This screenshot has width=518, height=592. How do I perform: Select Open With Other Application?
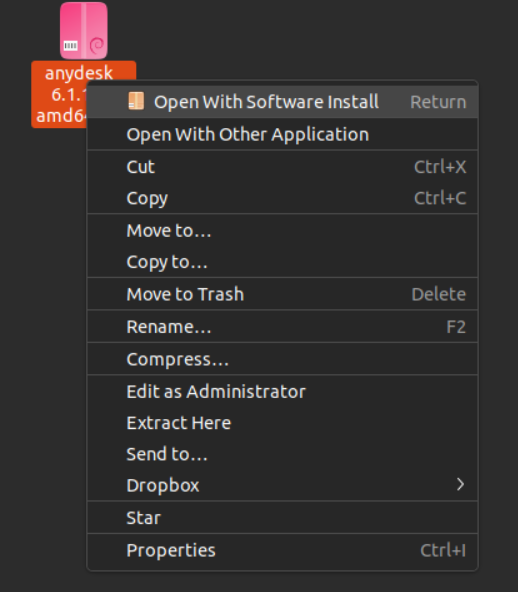[x=282, y=134]
